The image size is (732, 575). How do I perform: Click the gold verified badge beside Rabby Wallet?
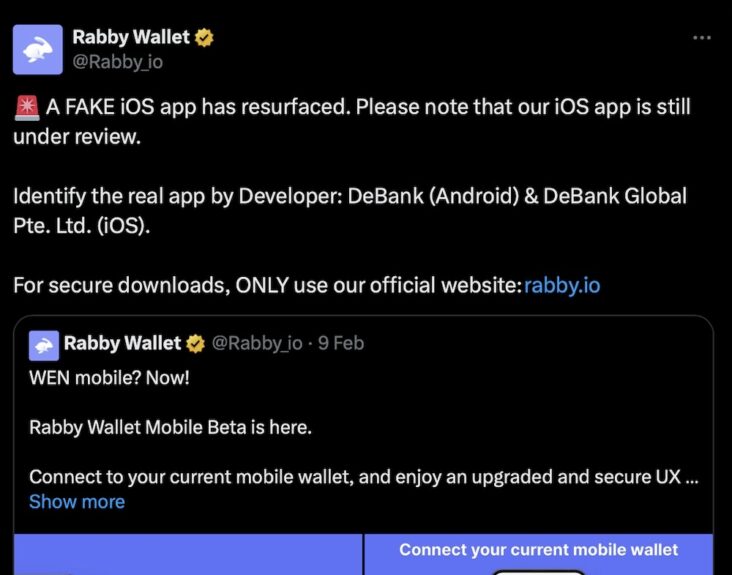(x=204, y=37)
